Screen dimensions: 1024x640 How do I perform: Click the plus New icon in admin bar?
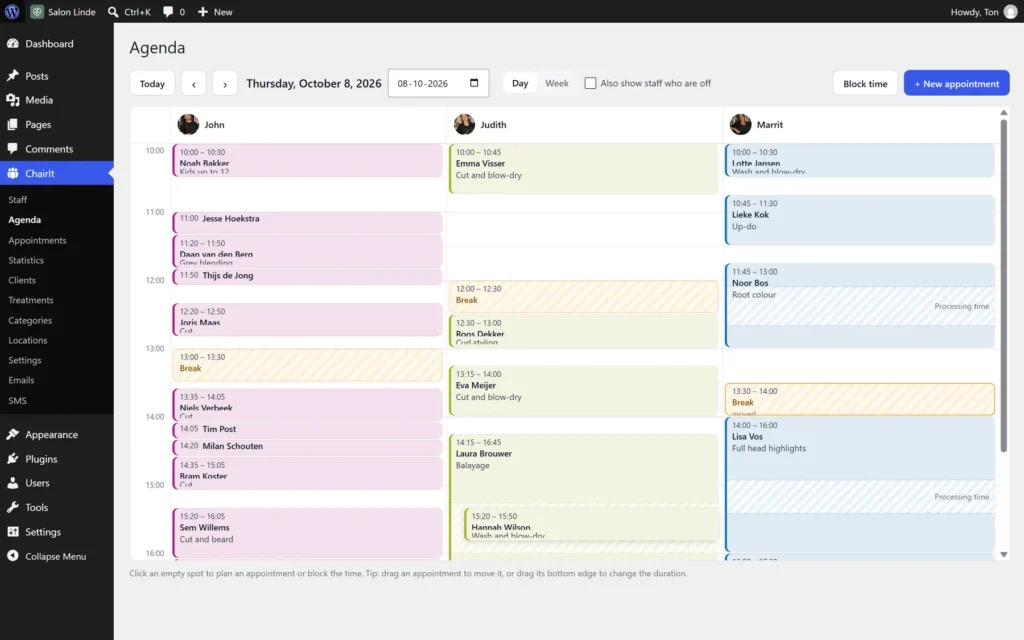(202, 12)
